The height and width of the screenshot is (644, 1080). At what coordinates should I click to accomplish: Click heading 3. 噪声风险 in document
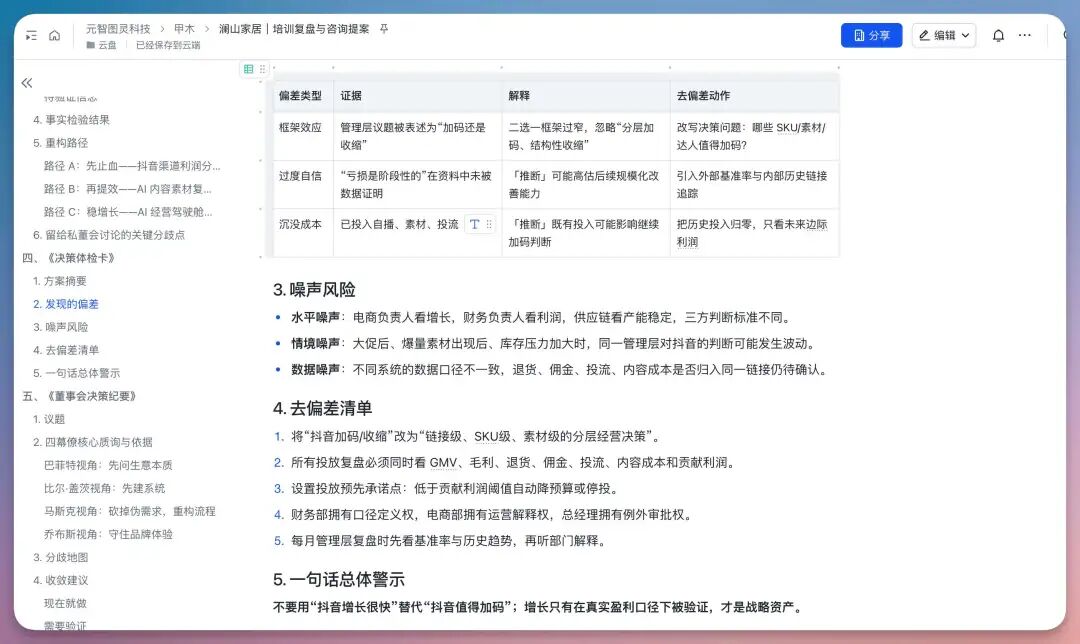click(x=314, y=290)
